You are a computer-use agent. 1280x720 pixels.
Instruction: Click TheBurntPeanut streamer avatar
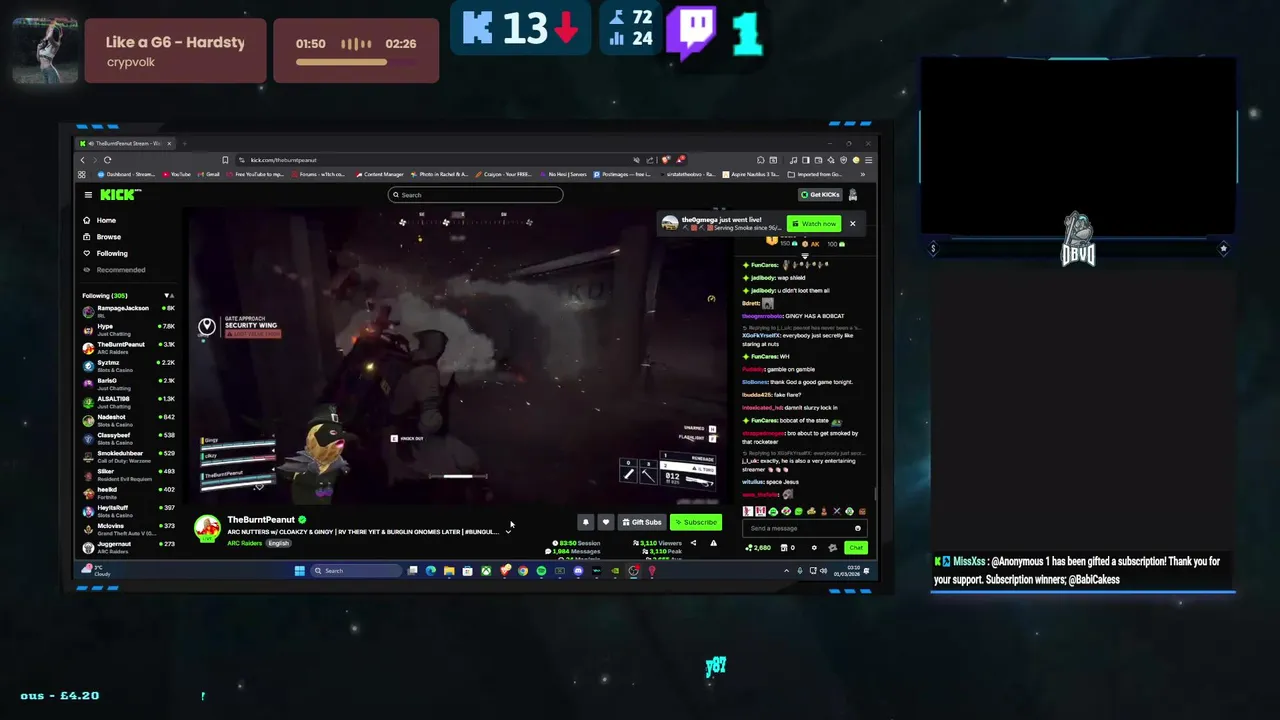(x=207, y=528)
